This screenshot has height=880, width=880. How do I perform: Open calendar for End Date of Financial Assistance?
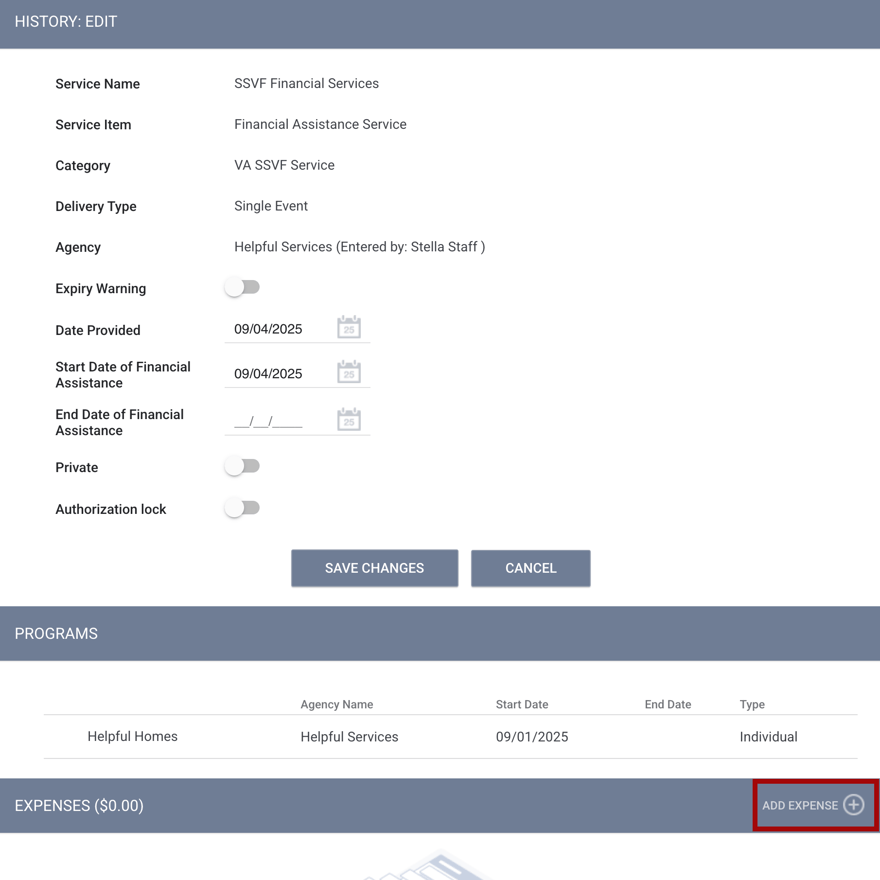click(349, 418)
